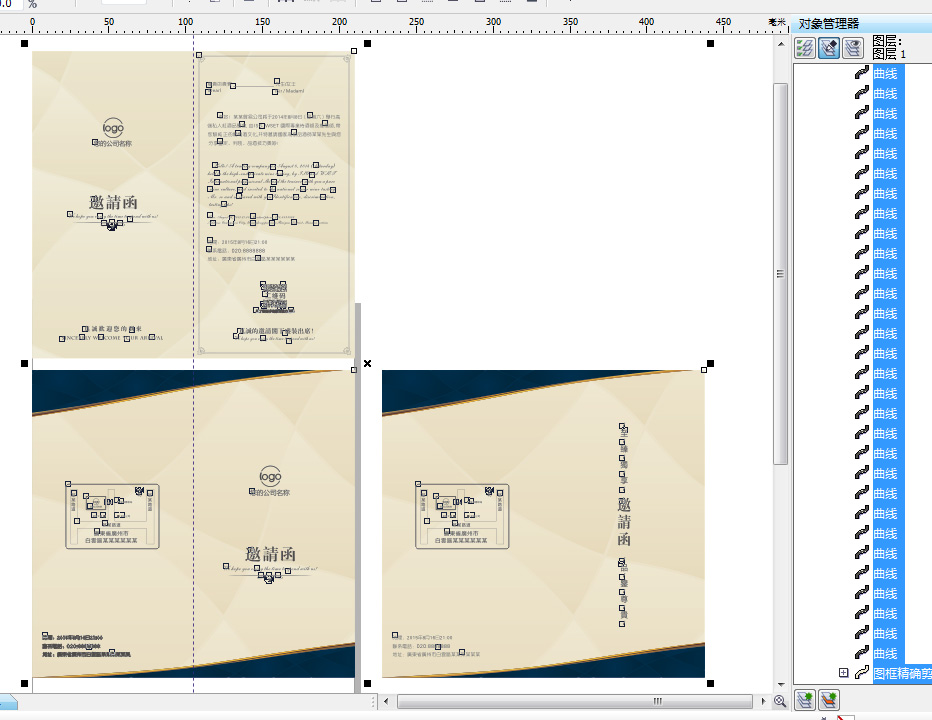
Task: Select the QR code on the invitation text page
Action: [x=274, y=297]
